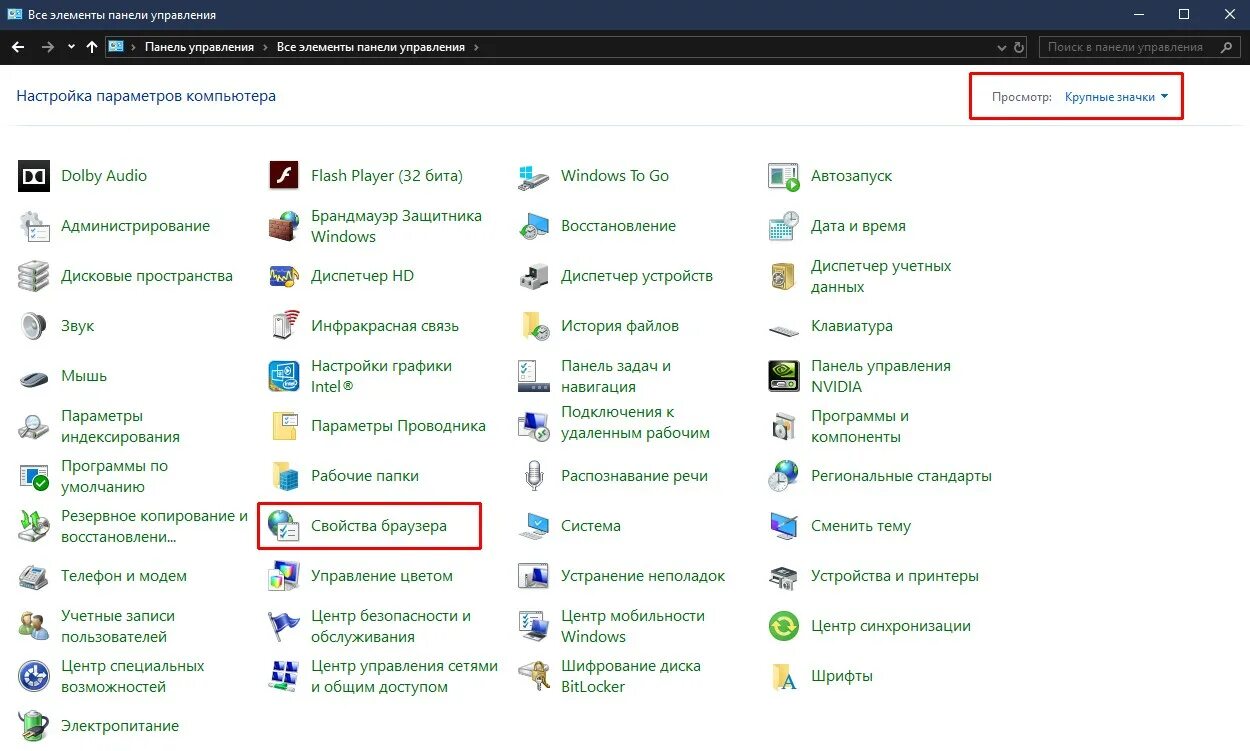1250x751 pixels.
Task: Open the Звук speaker icon
Action: [x=34, y=326]
